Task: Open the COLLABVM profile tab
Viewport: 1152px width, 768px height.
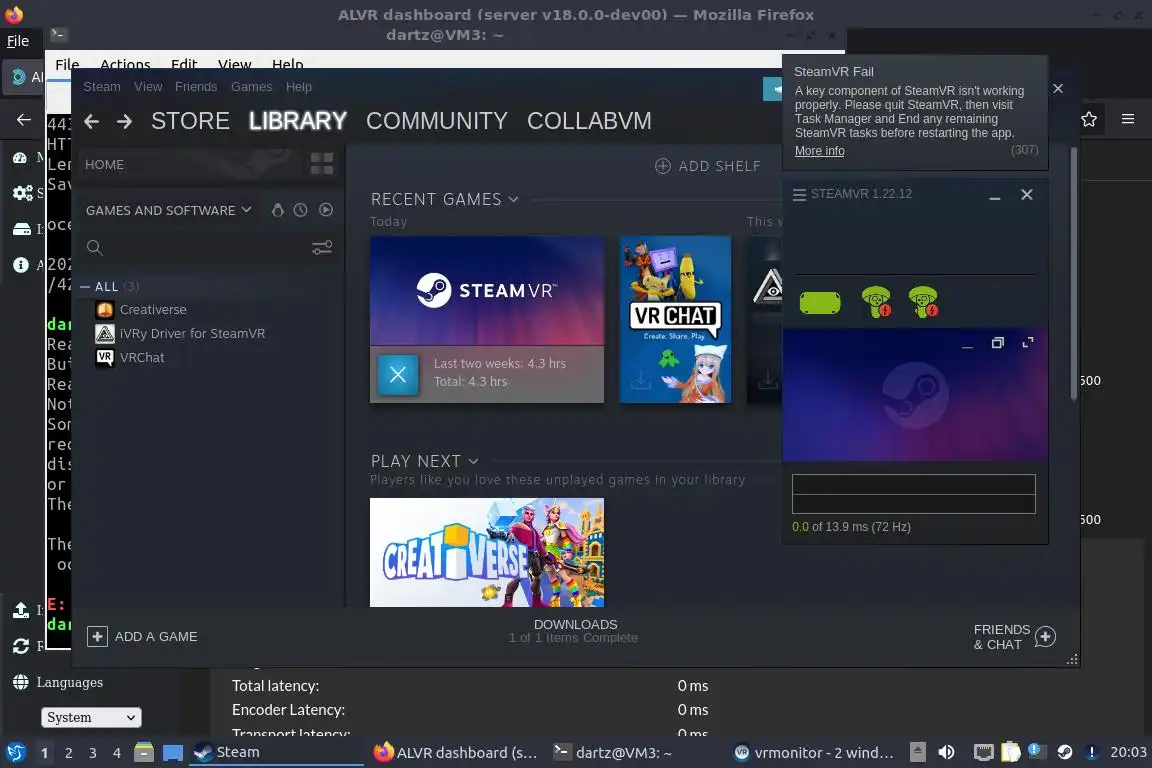Action: 589,121
